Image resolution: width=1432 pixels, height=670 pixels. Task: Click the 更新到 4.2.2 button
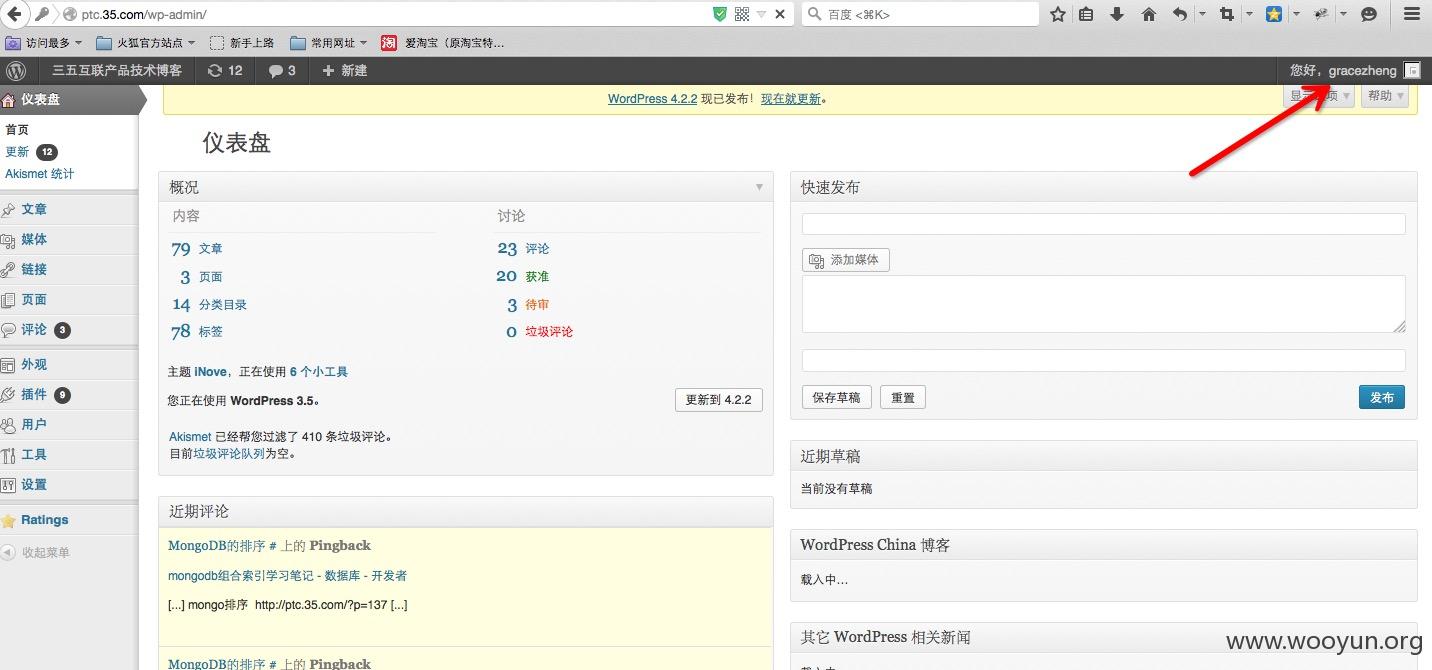(x=718, y=399)
